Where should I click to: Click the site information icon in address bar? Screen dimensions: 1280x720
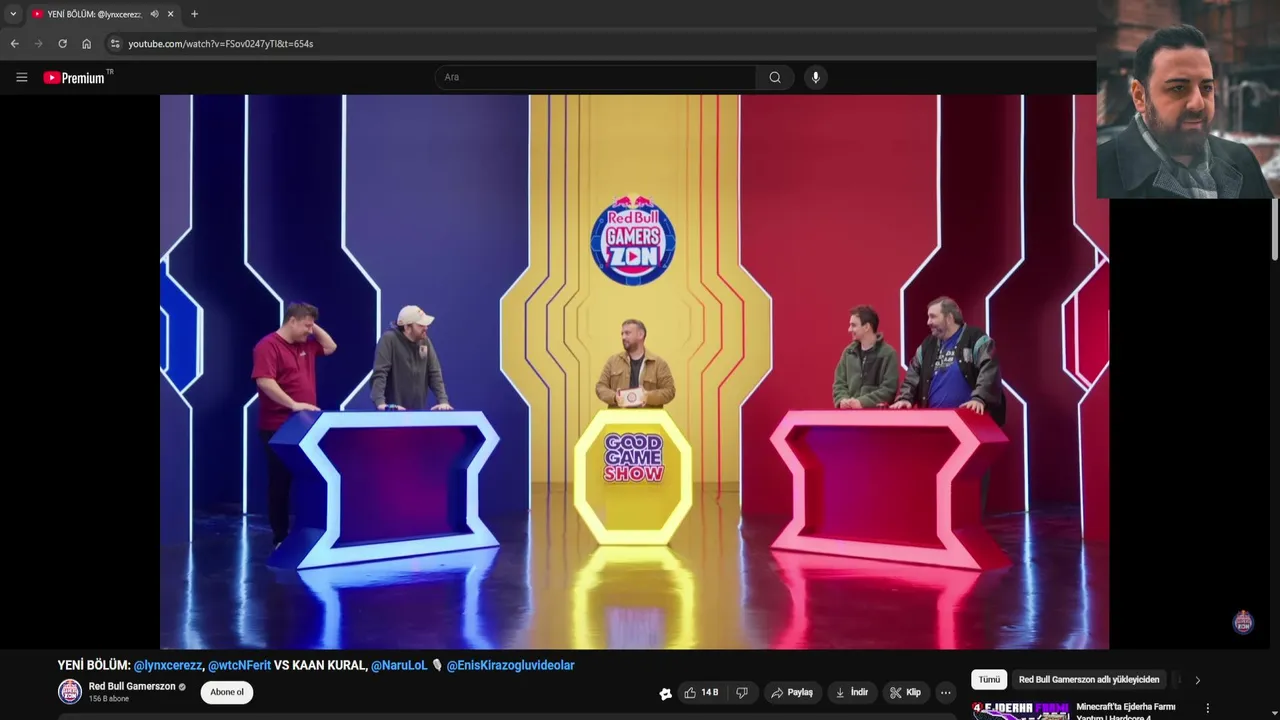tap(115, 44)
